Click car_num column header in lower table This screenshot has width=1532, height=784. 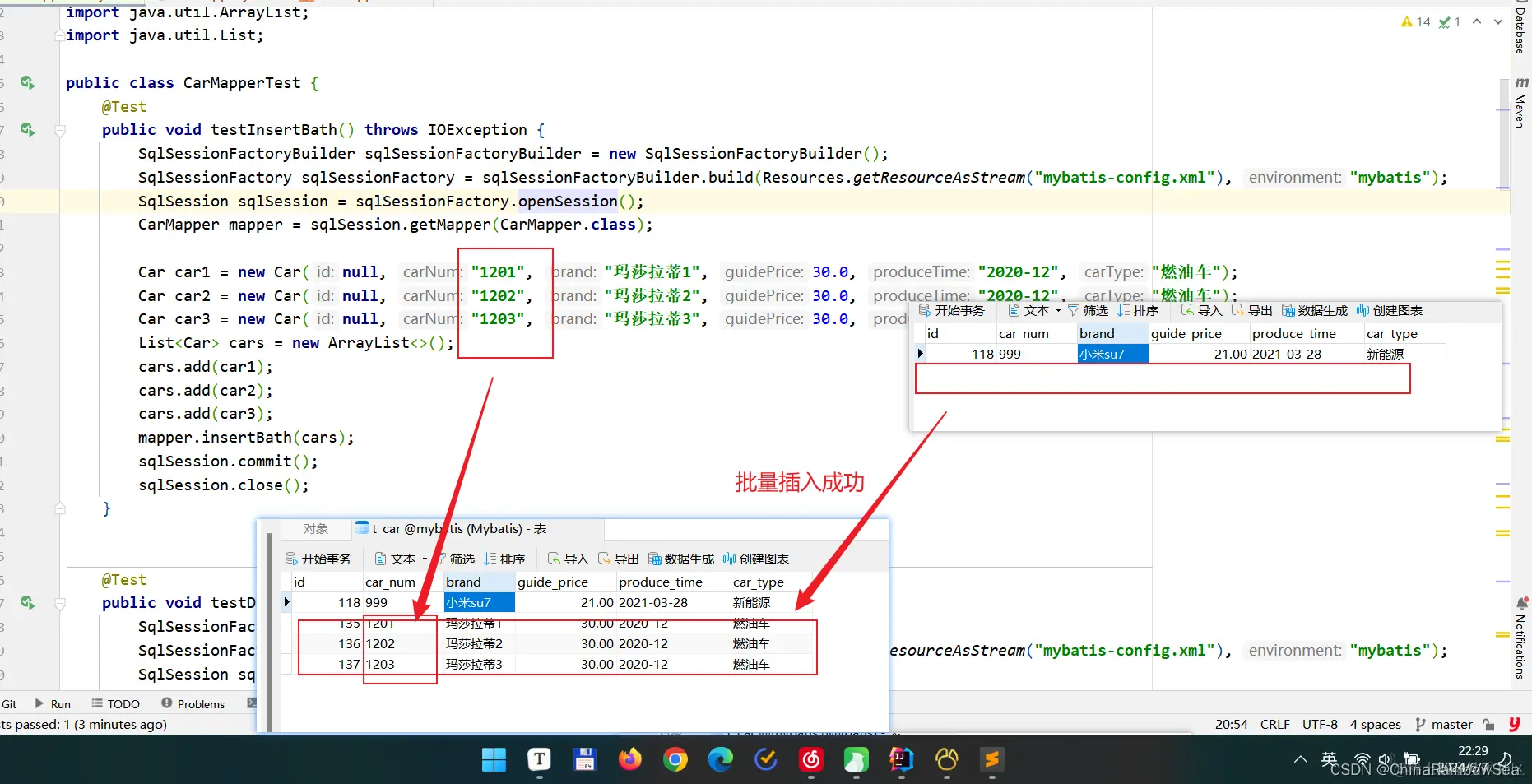(x=403, y=582)
